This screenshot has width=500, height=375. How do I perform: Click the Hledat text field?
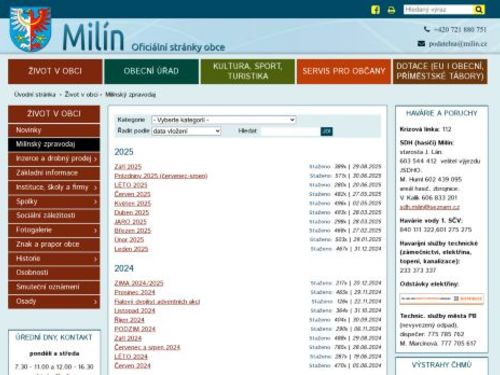tap(290, 131)
